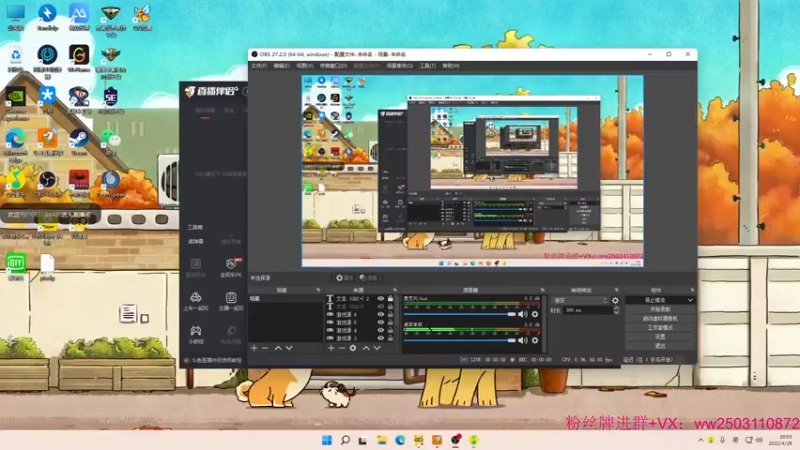Screen dimensions: 800x450
Task: Open transition properties gear icon
Action: (x=615, y=301)
